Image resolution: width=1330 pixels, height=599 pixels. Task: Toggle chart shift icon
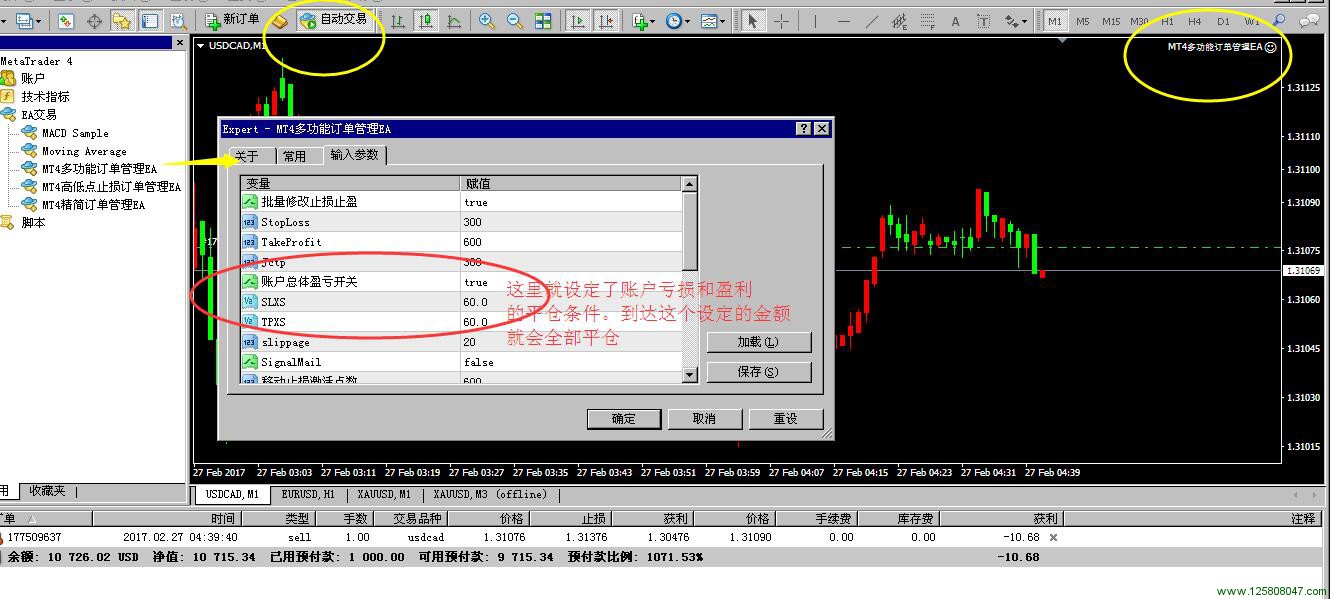605,20
